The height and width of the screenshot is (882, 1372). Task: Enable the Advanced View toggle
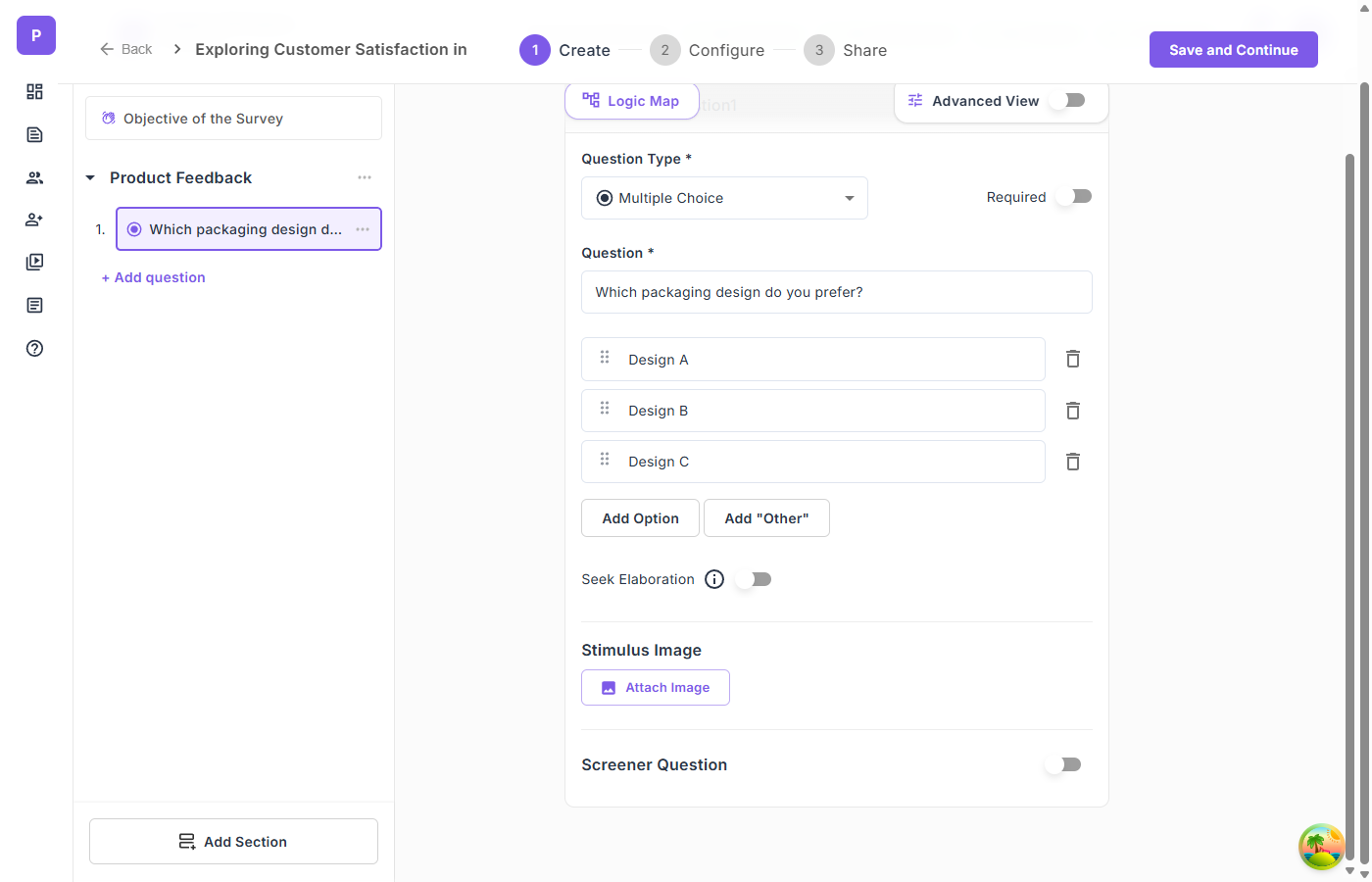[x=1069, y=100]
